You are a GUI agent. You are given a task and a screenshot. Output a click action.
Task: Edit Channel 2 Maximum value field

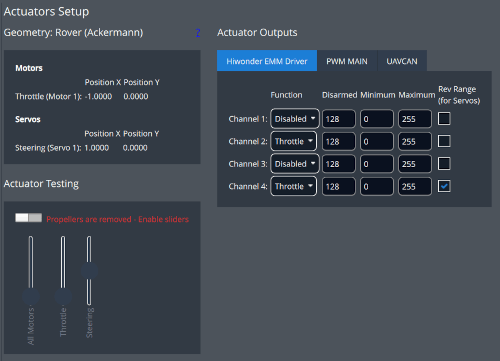click(415, 141)
